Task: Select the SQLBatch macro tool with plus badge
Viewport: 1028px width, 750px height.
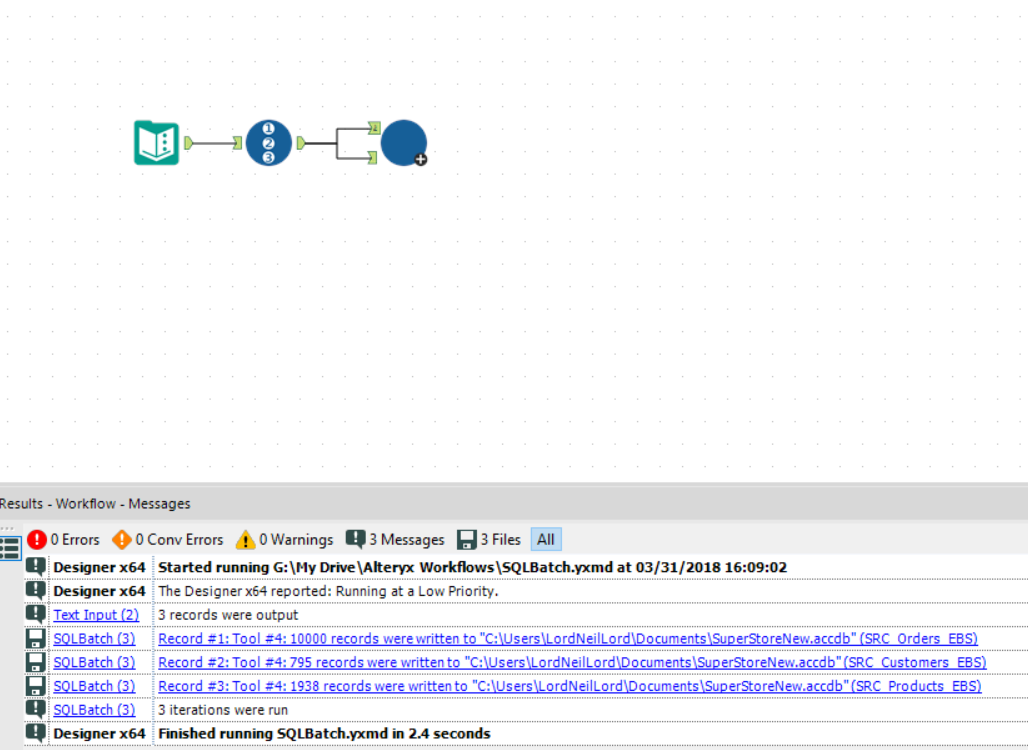Action: click(402, 142)
